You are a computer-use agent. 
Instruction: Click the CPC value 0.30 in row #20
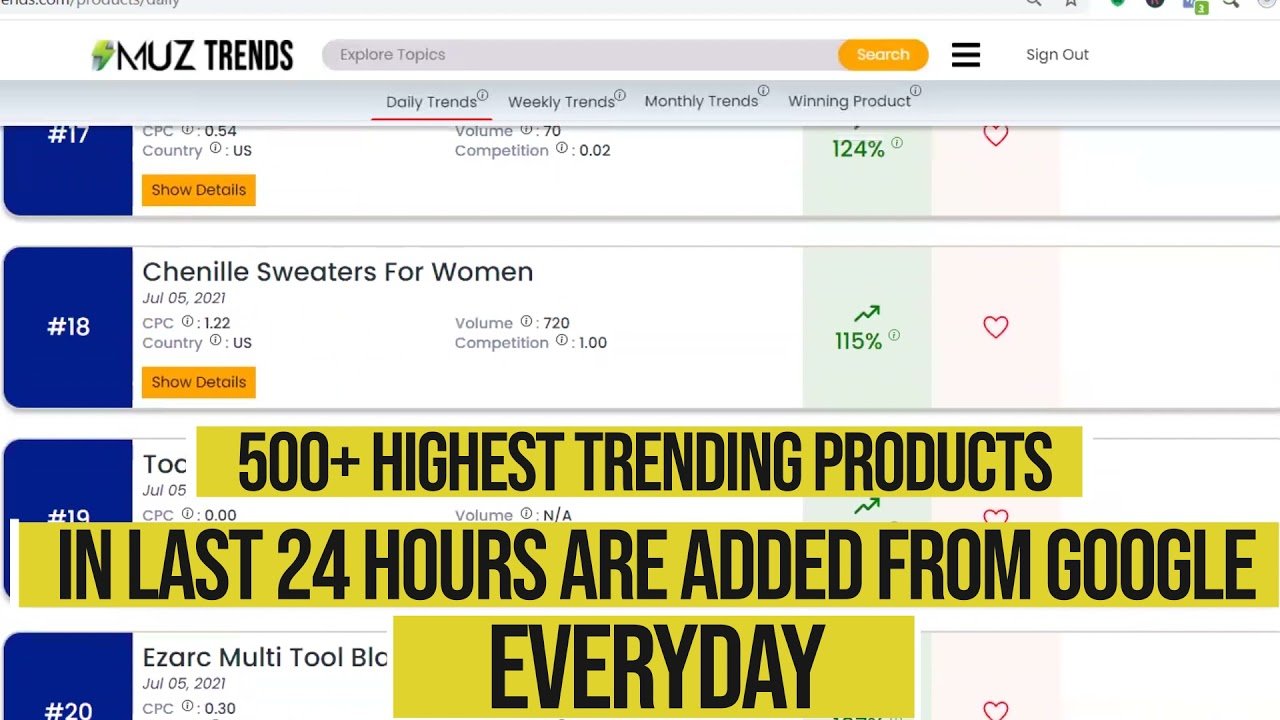(220, 708)
